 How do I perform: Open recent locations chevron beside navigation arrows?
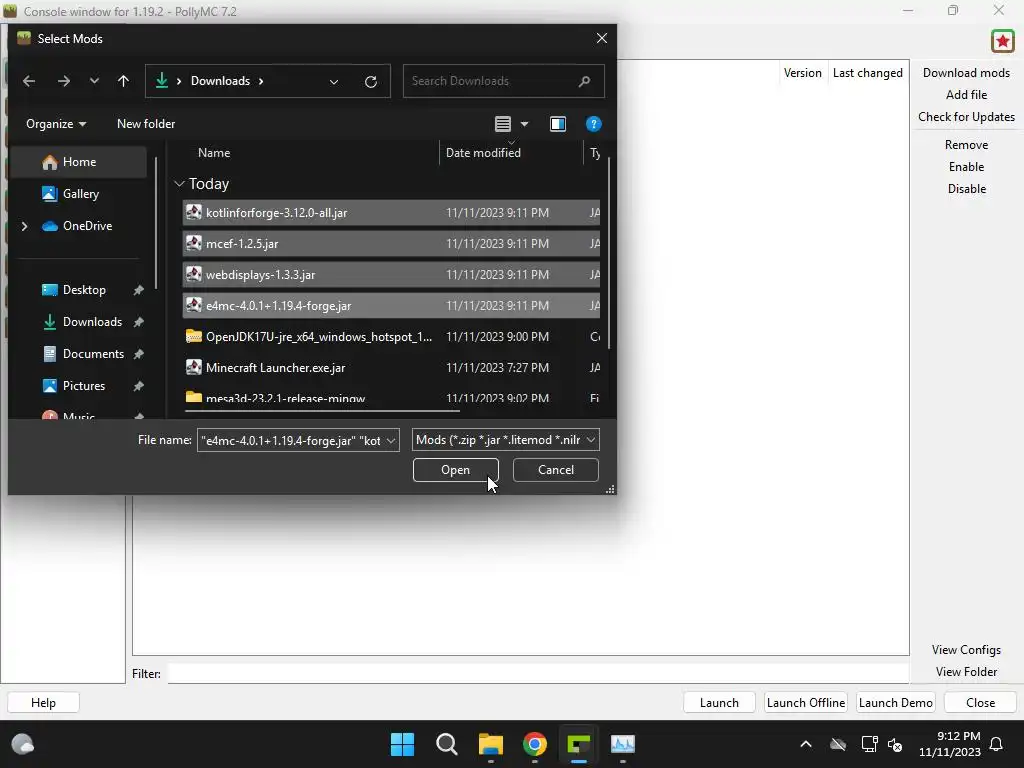94,81
